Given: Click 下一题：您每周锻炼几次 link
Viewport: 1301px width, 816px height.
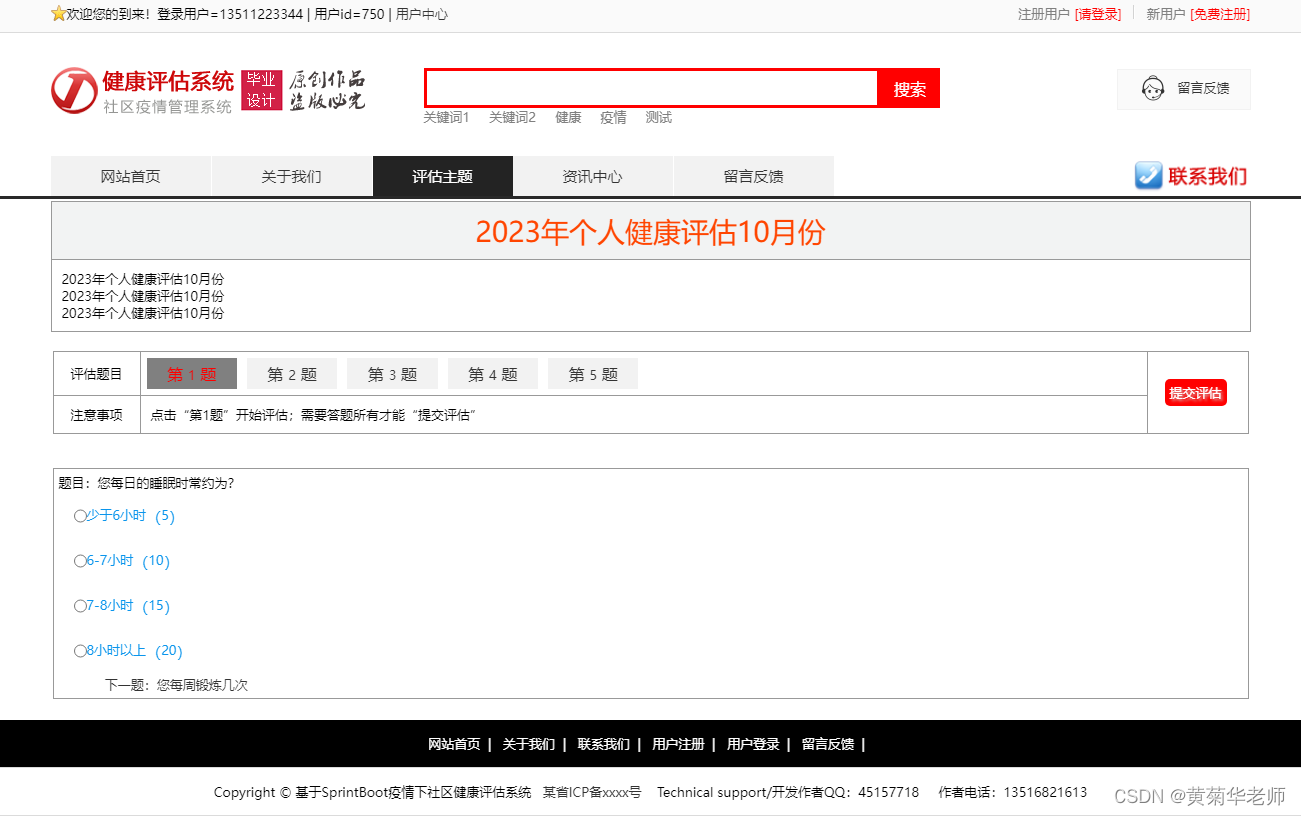Looking at the screenshot, I should tap(176, 685).
